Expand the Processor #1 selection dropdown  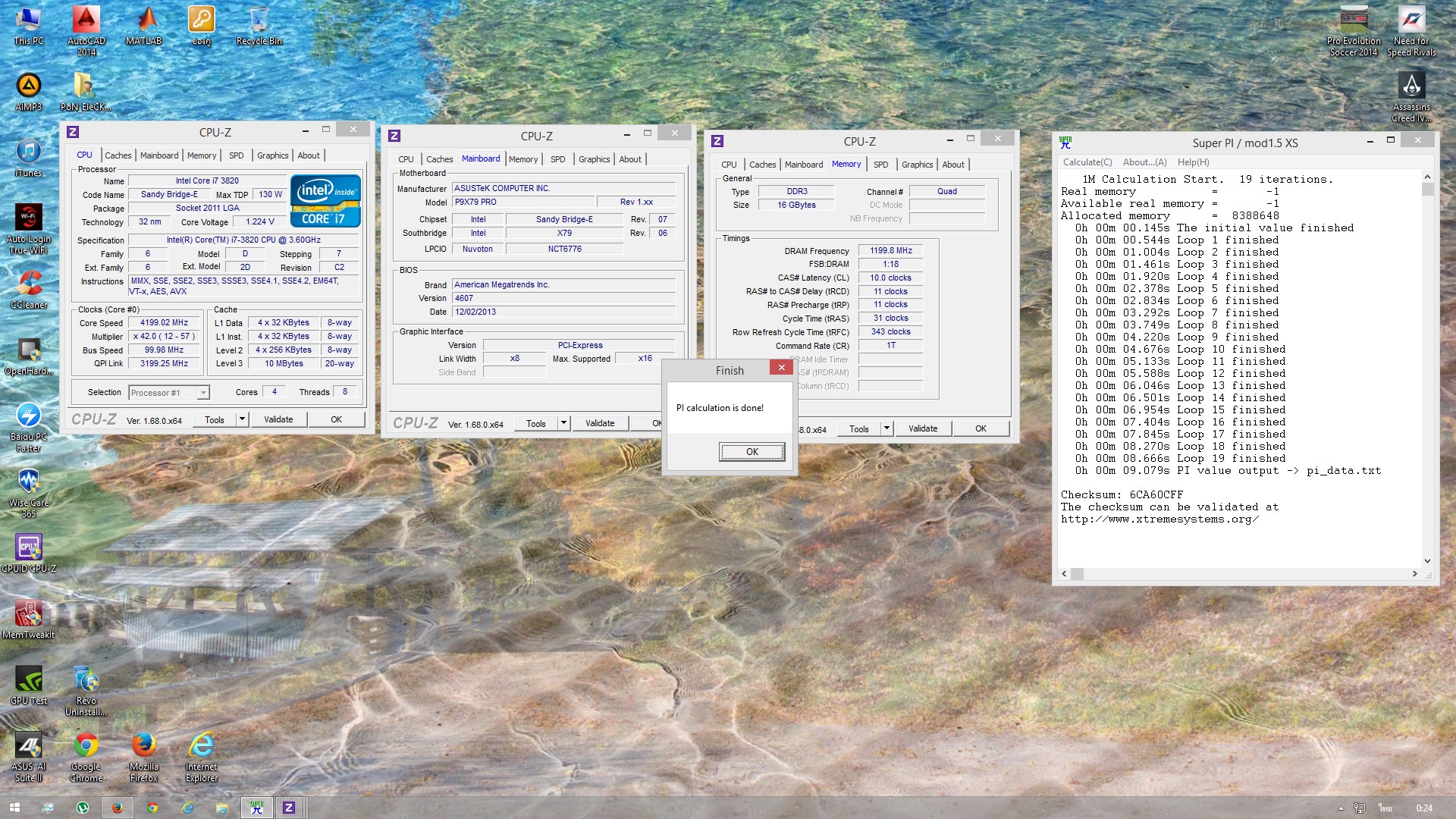[203, 393]
